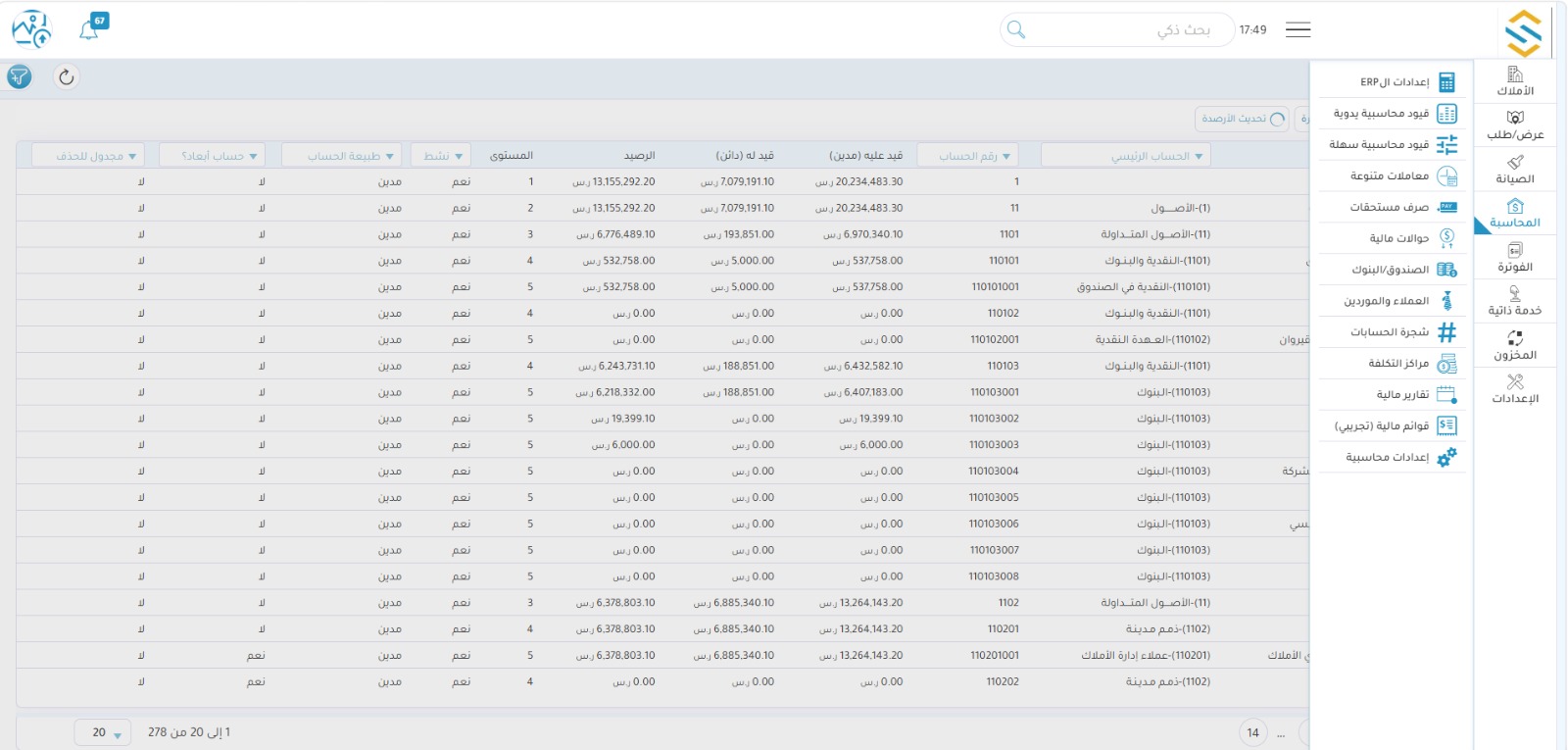Click the pagination ellipsis before page 14
The width and height of the screenshot is (1568, 750).
point(1280,733)
